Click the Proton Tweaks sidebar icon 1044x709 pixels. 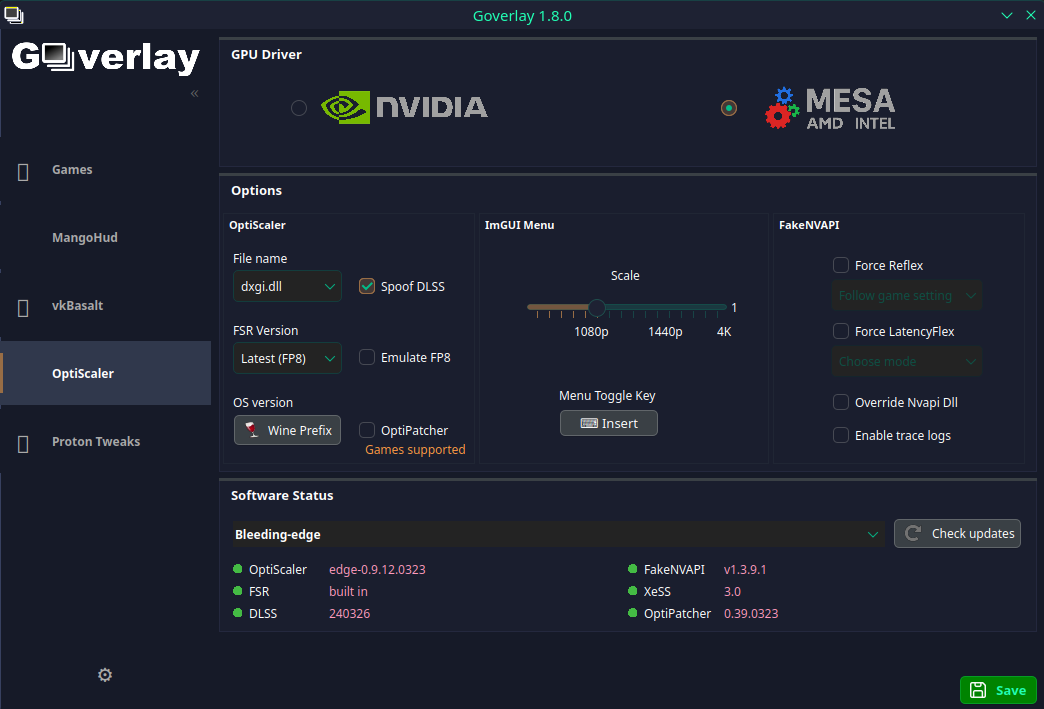(23, 444)
